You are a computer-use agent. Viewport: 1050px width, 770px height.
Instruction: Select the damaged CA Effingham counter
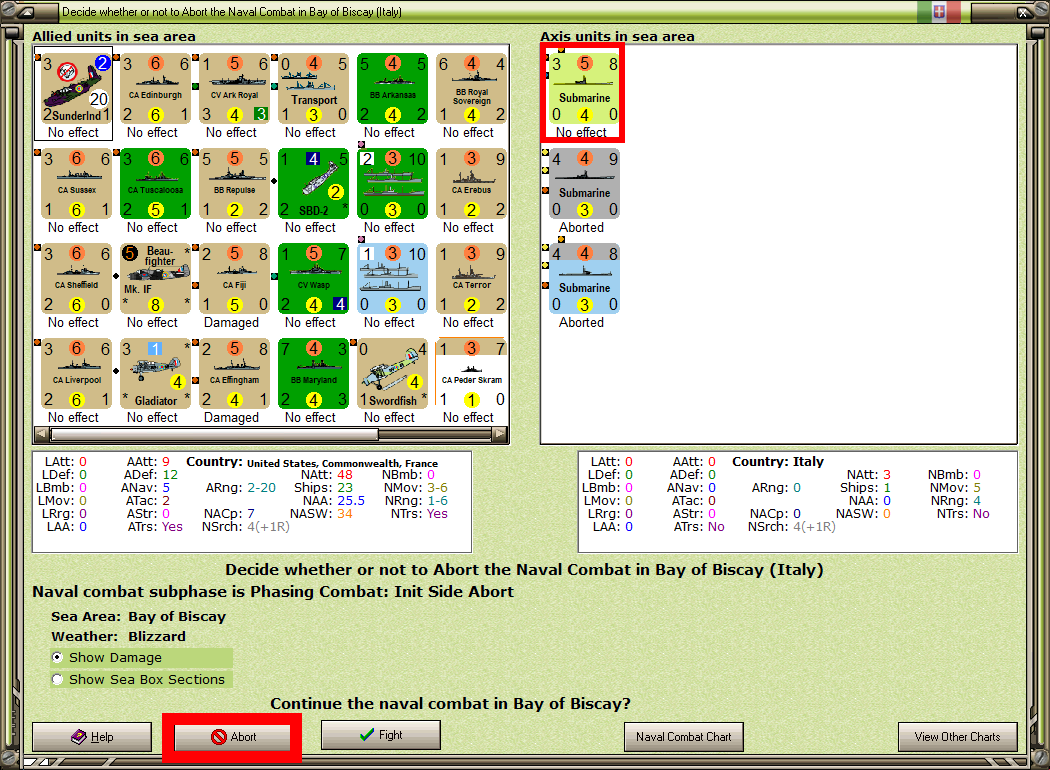pos(234,374)
